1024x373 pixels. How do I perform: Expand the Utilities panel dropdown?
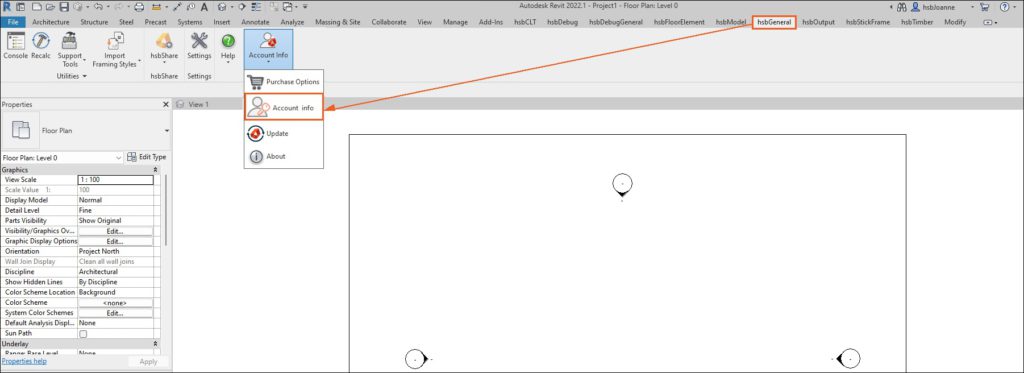[71, 76]
